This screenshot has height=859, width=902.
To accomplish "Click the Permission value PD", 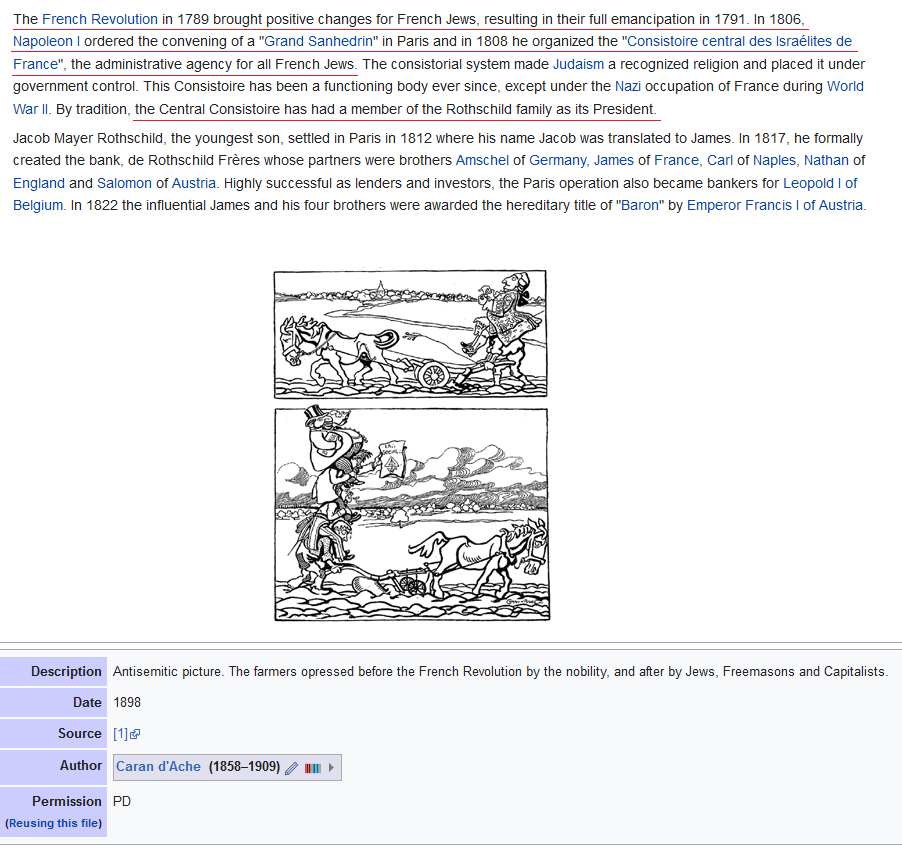I will pos(122,801).
